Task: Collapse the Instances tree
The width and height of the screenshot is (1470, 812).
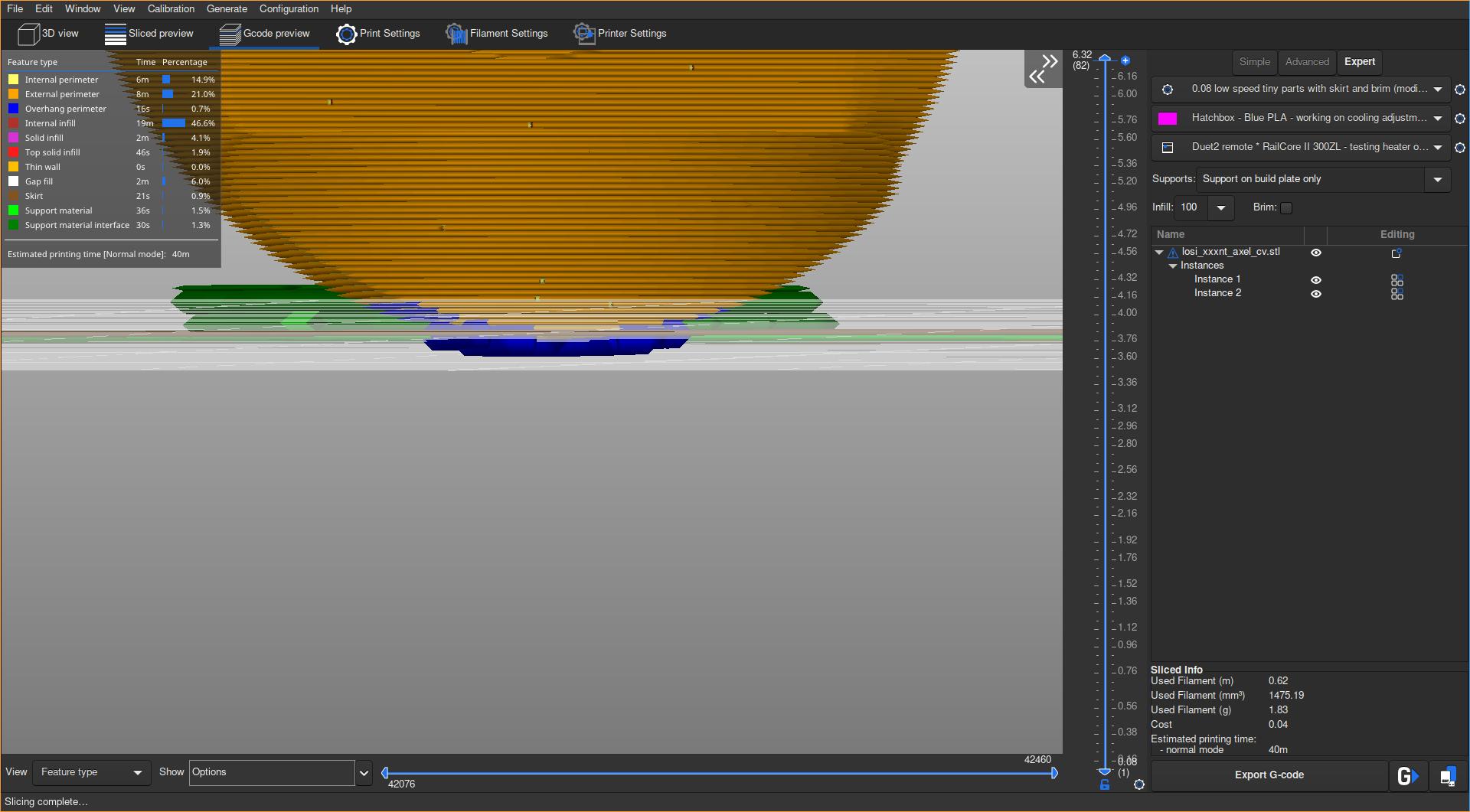Action: (x=1173, y=266)
